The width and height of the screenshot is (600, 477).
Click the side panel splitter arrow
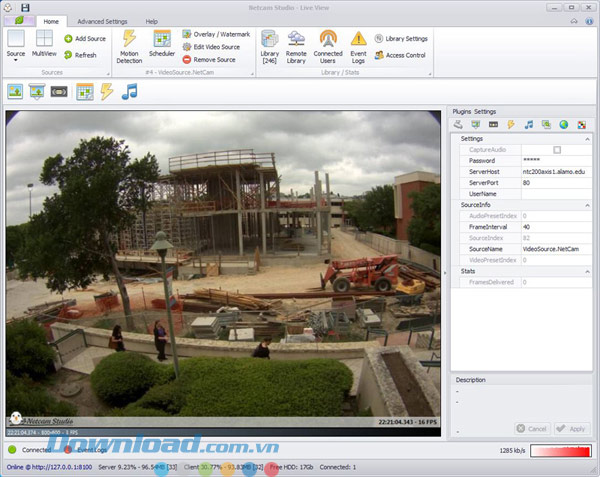click(445, 273)
